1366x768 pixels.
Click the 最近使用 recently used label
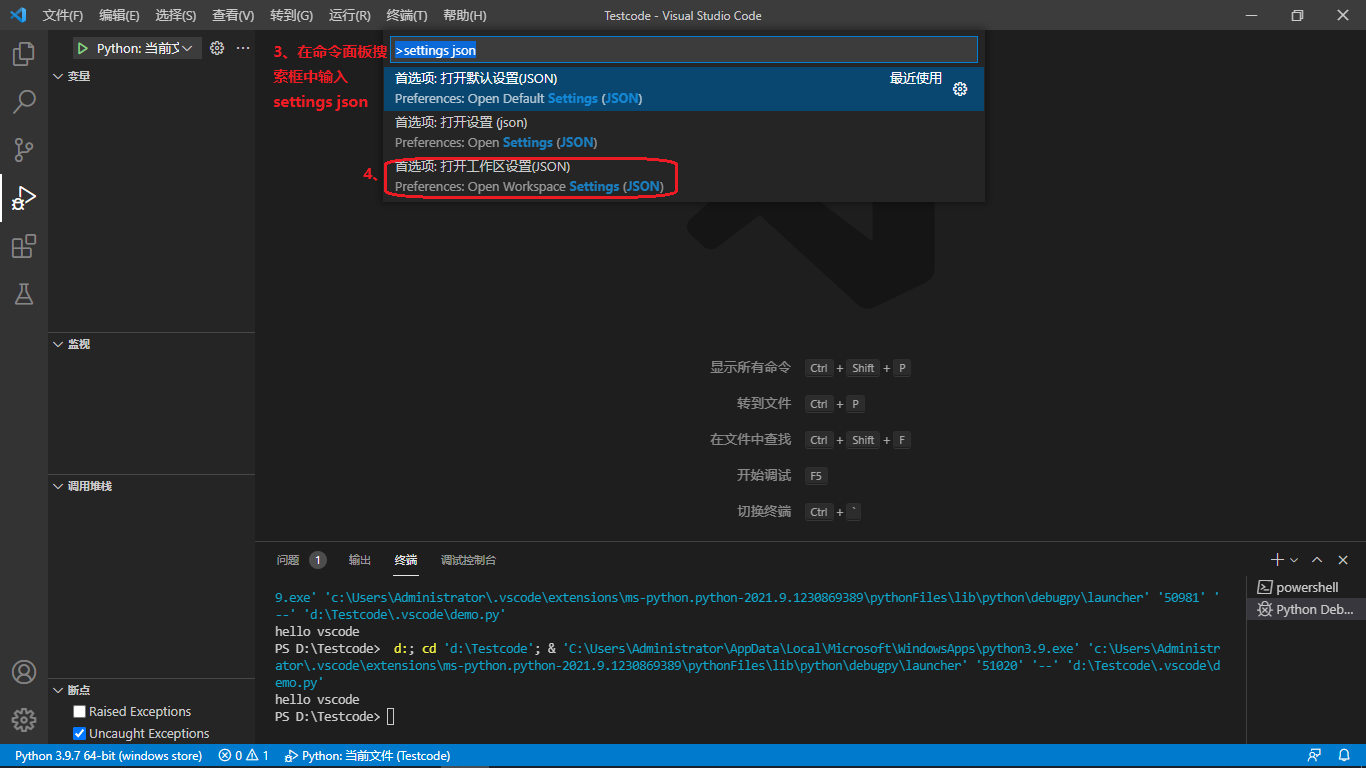[916, 78]
